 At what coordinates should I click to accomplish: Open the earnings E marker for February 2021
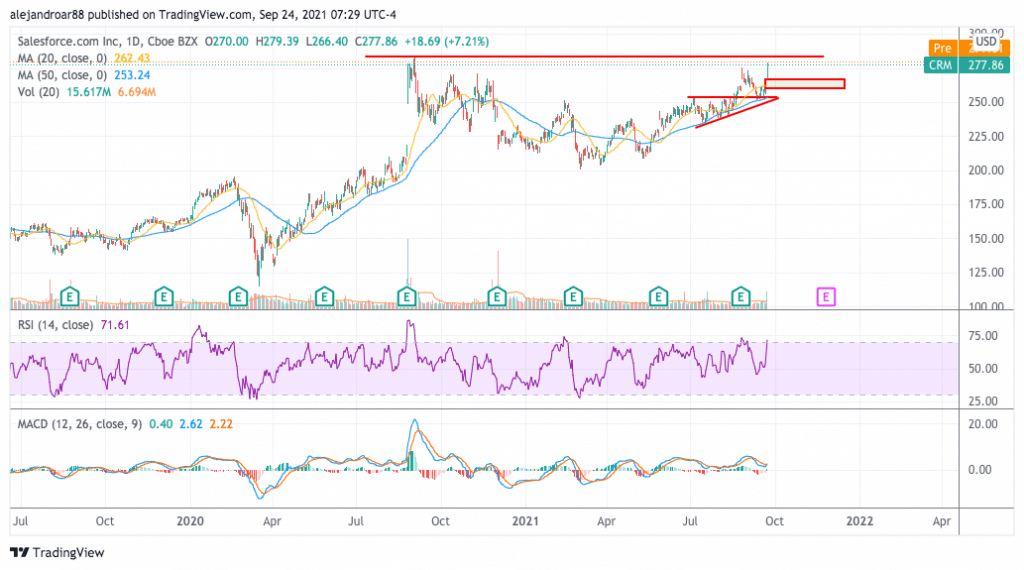coord(573,297)
